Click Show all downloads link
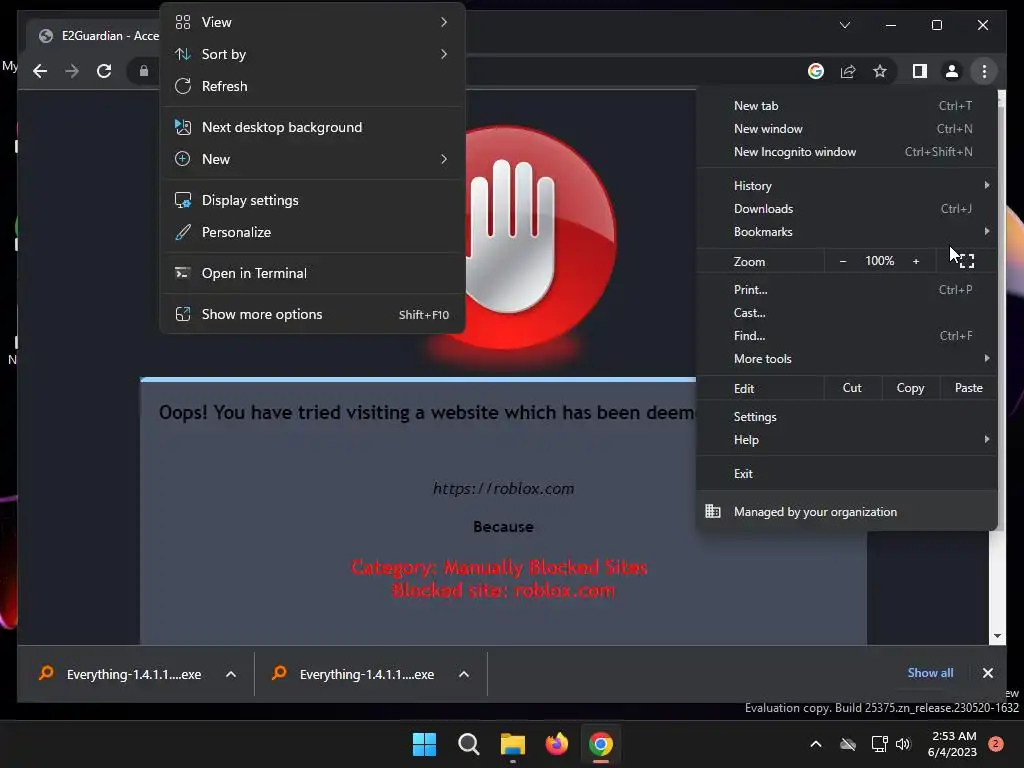 (x=930, y=673)
